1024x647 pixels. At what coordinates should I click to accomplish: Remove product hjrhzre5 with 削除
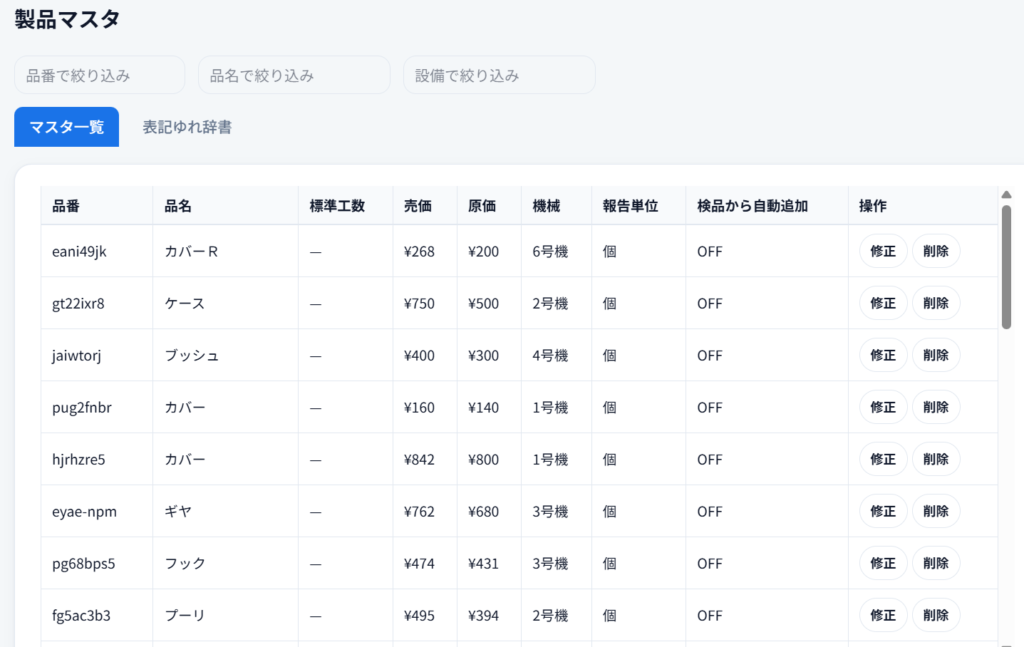935,459
